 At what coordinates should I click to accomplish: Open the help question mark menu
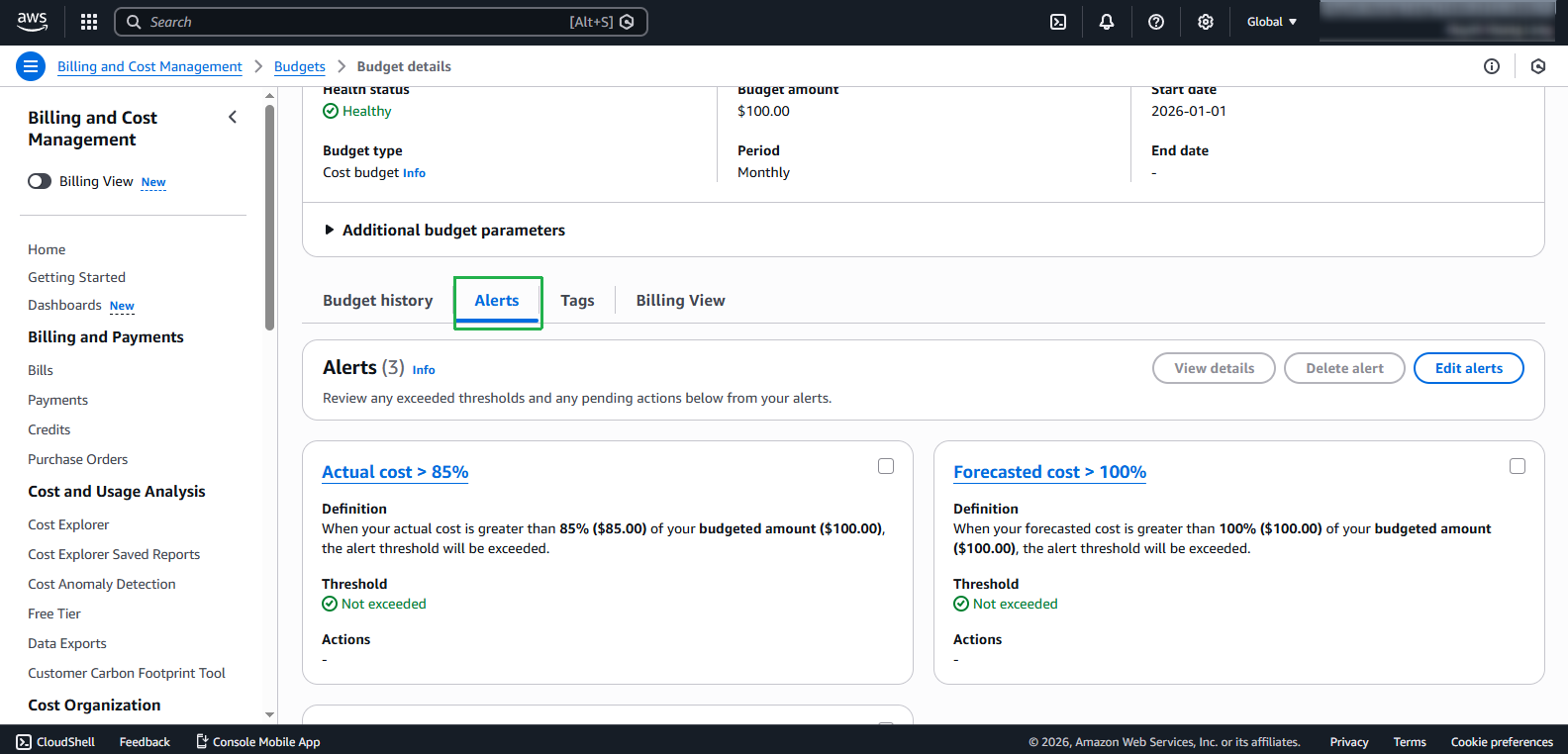pos(1156,22)
